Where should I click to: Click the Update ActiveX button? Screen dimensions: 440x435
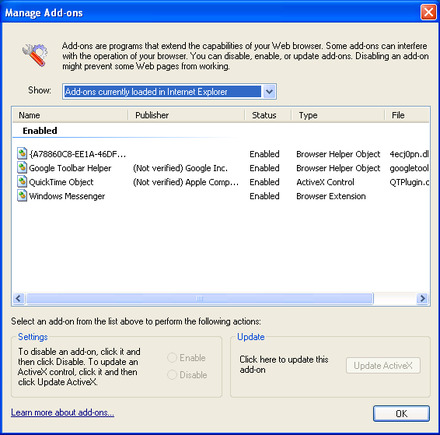point(383,366)
